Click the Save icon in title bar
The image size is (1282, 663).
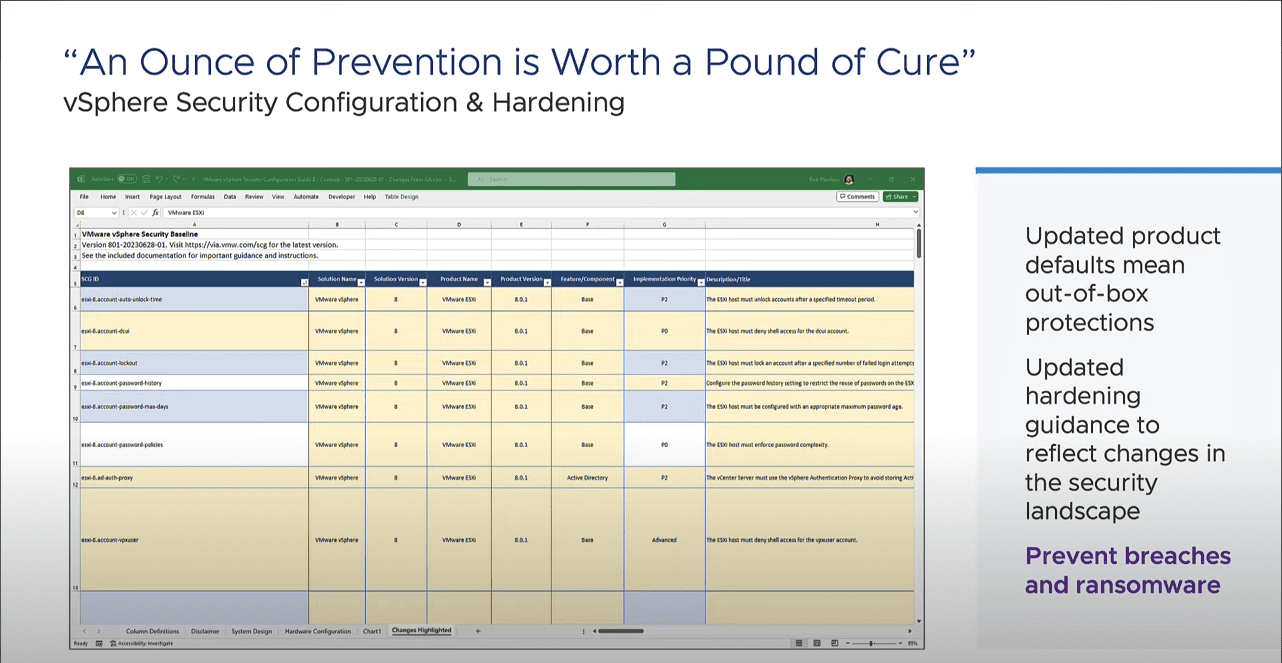point(147,179)
